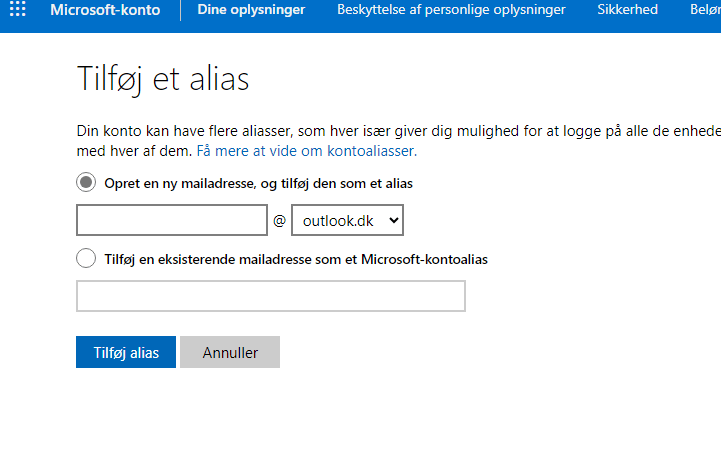
Task: Click the @ symbol beside the domain dropdown
Action: pos(279,221)
